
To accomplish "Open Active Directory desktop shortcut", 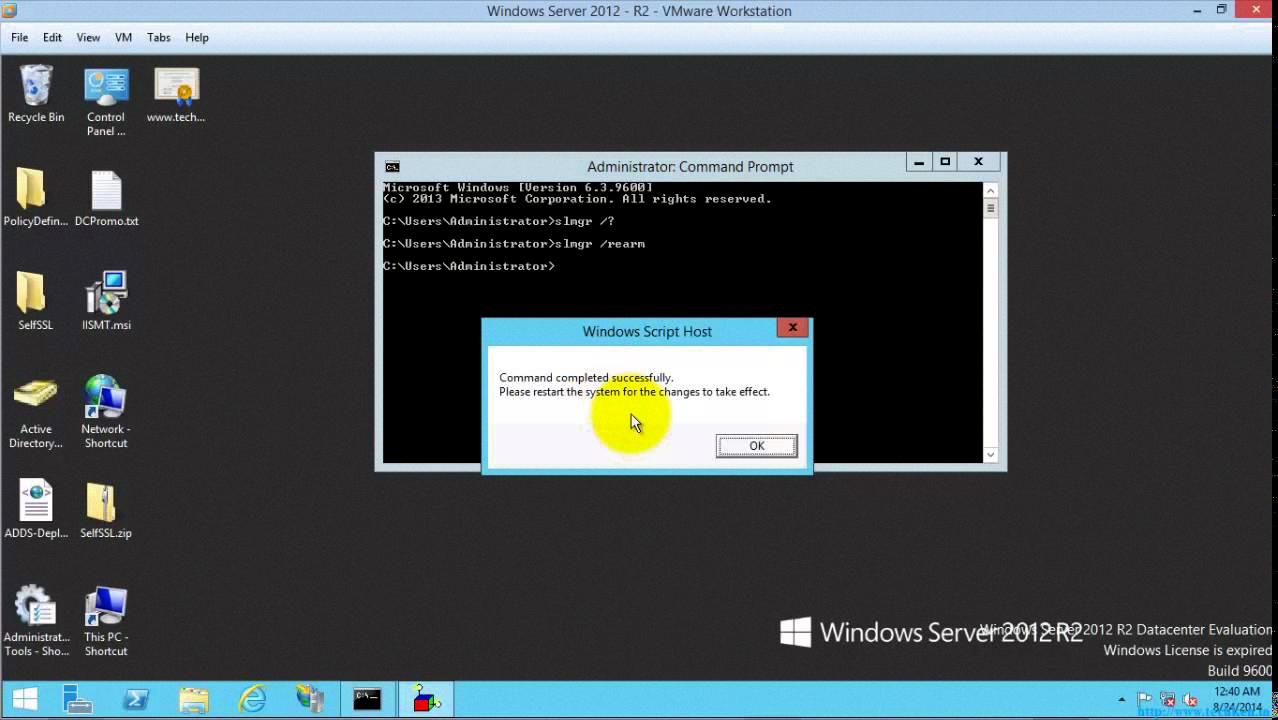I will coord(36,400).
